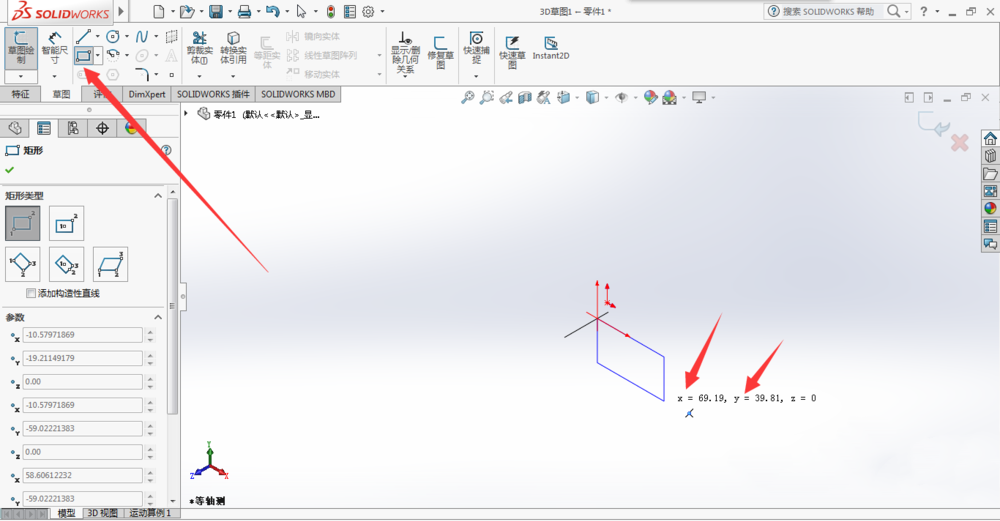Open the DimXpertManager crosshair tab icon

pos(102,128)
